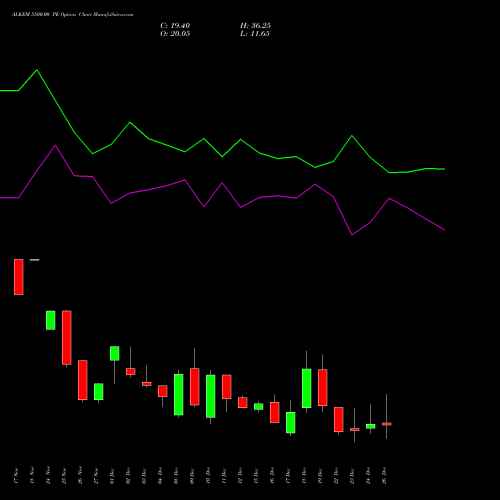This screenshot has width=500, height=500.
Task: Select the high value H: 36.25
Action: tap(255, 26)
